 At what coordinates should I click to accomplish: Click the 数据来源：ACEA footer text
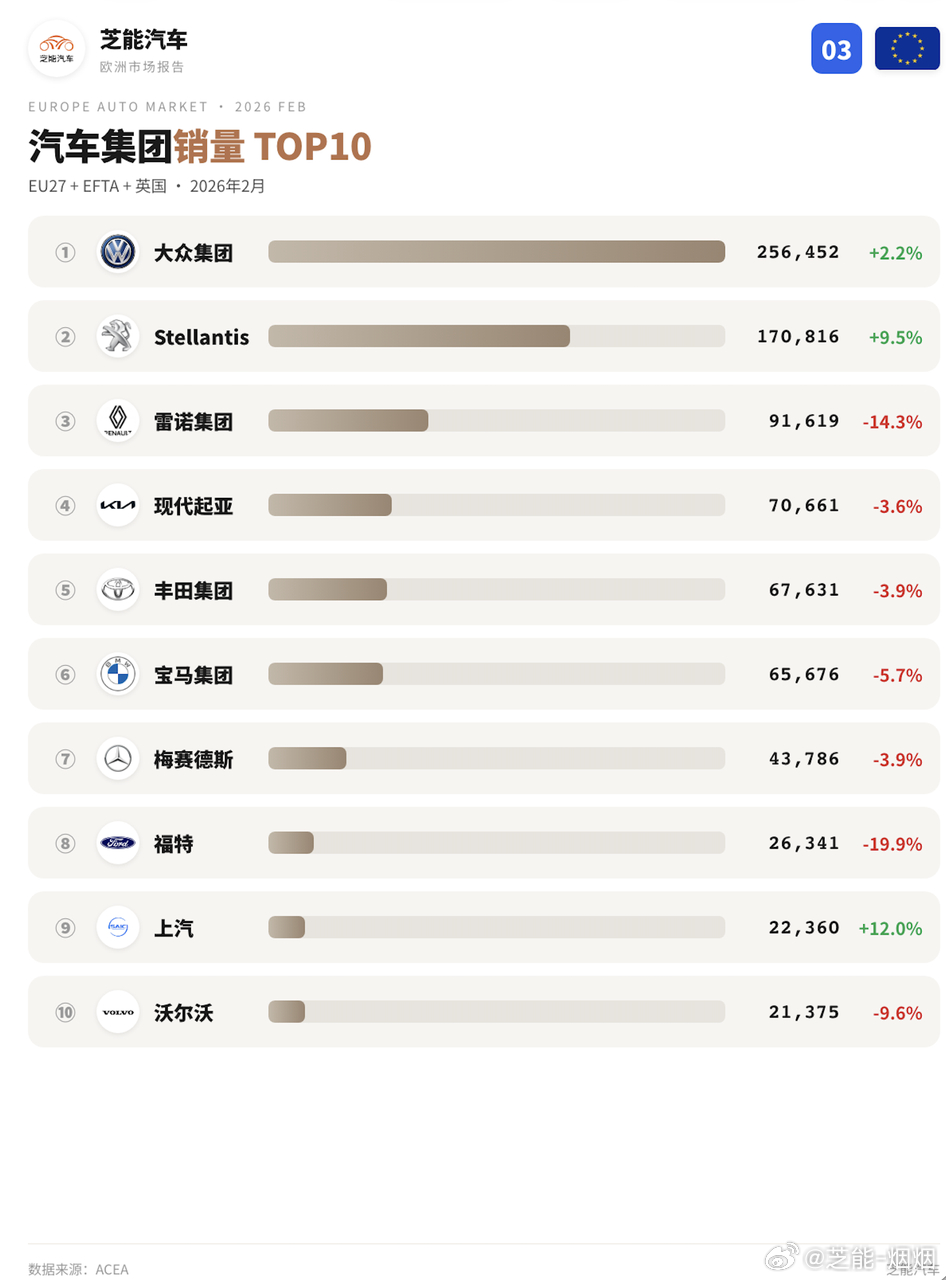(79, 1269)
